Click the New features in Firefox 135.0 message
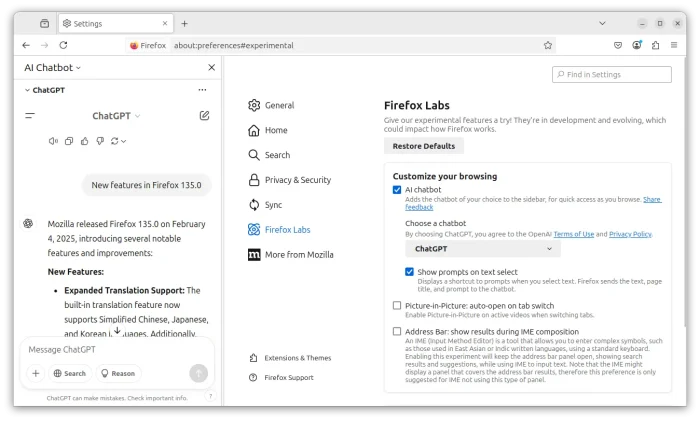This screenshot has height=421, width=700. 146,185
